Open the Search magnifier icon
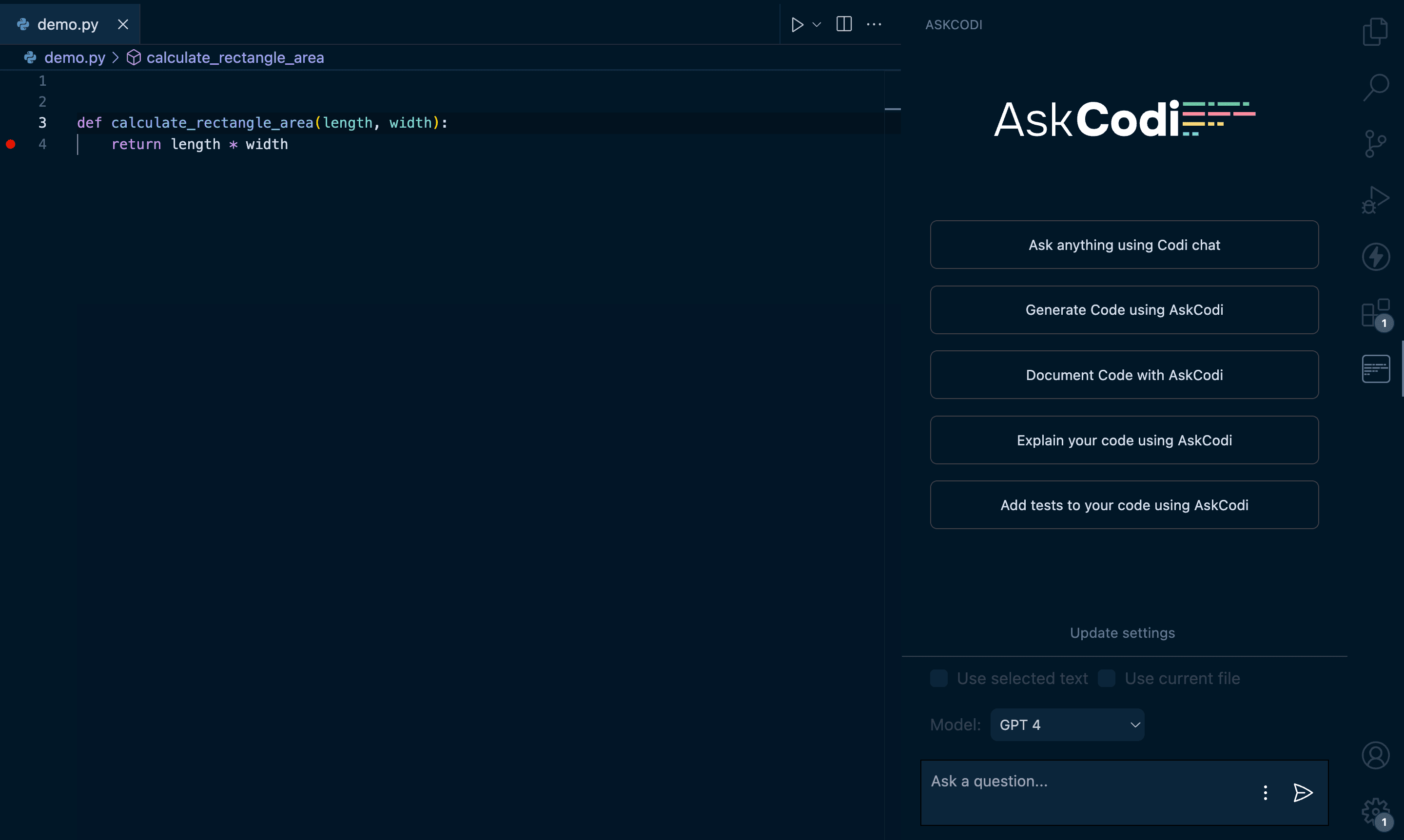 point(1375,88)
